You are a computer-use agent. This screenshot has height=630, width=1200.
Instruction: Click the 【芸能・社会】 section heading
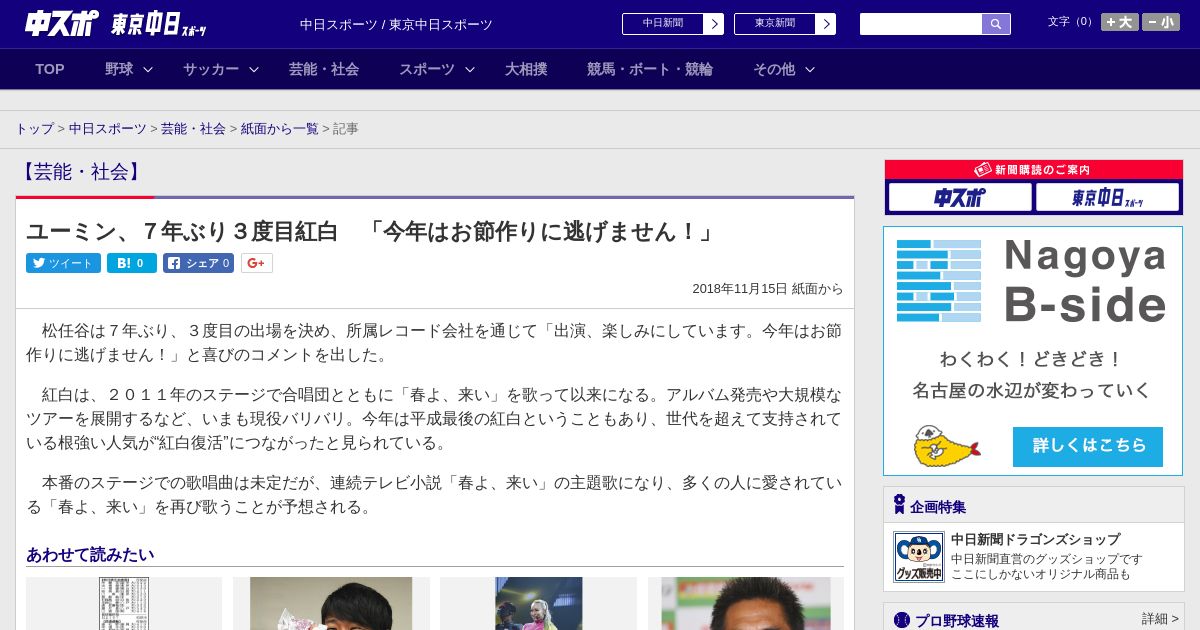tap(82, 172)
